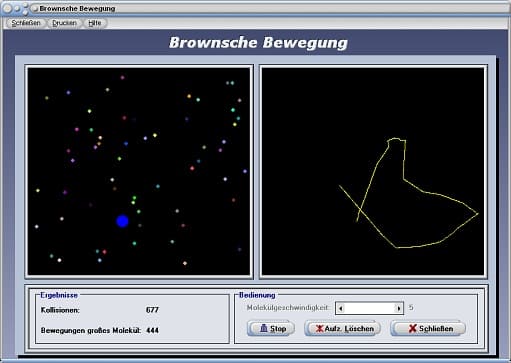Increase molecule speed with the right scrollbar arrow
This screenshot has height=363, width=511.
(399, 308)
